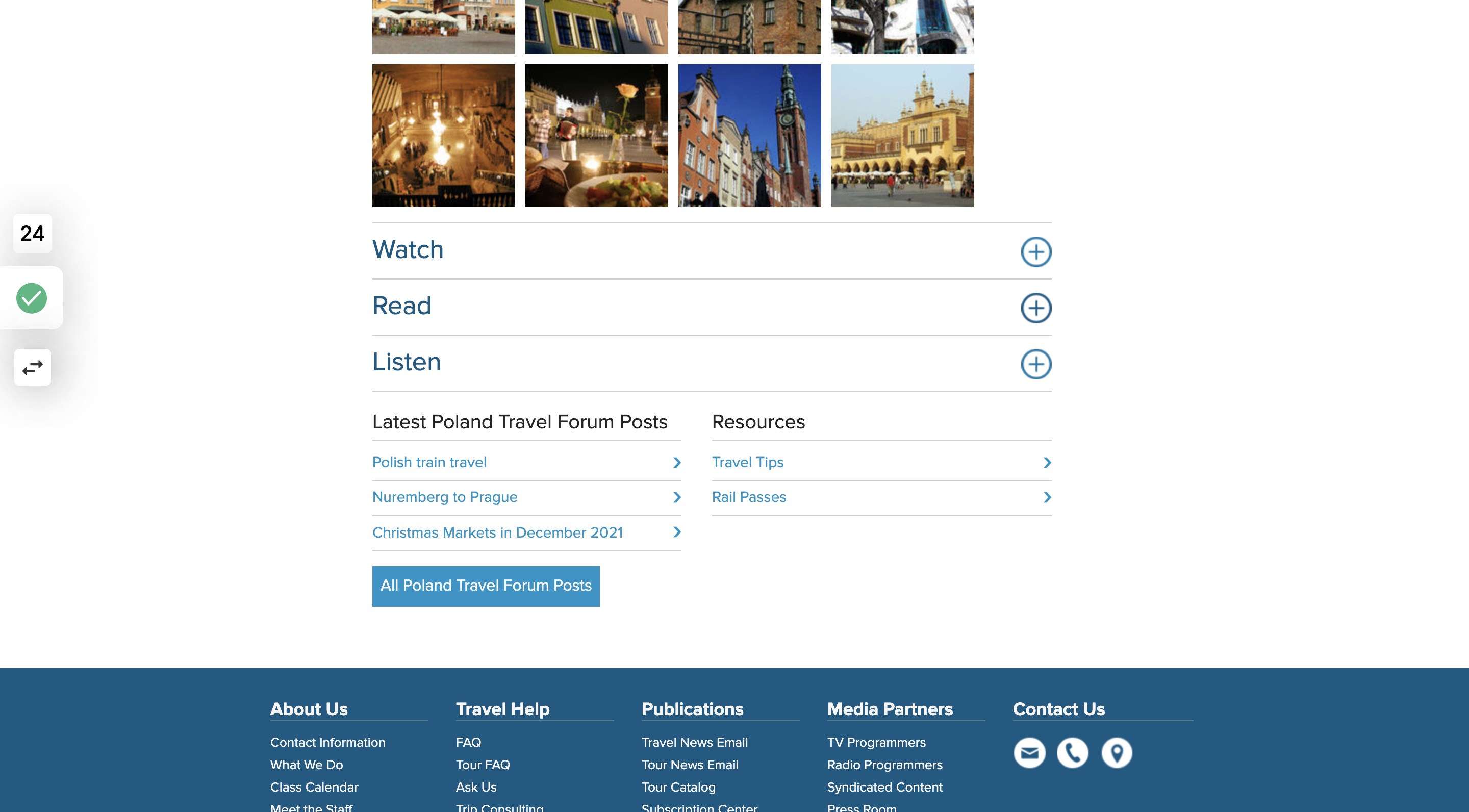The width and height of the screenshot is (1469, 812).
Task: Open Christmas Markets in December 2021 post
Action: click(497, 532)
